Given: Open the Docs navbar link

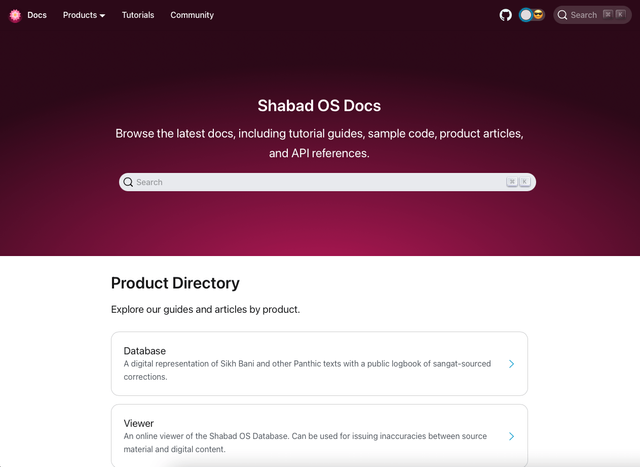Looking at the screenshot, I should pos(37,15).
